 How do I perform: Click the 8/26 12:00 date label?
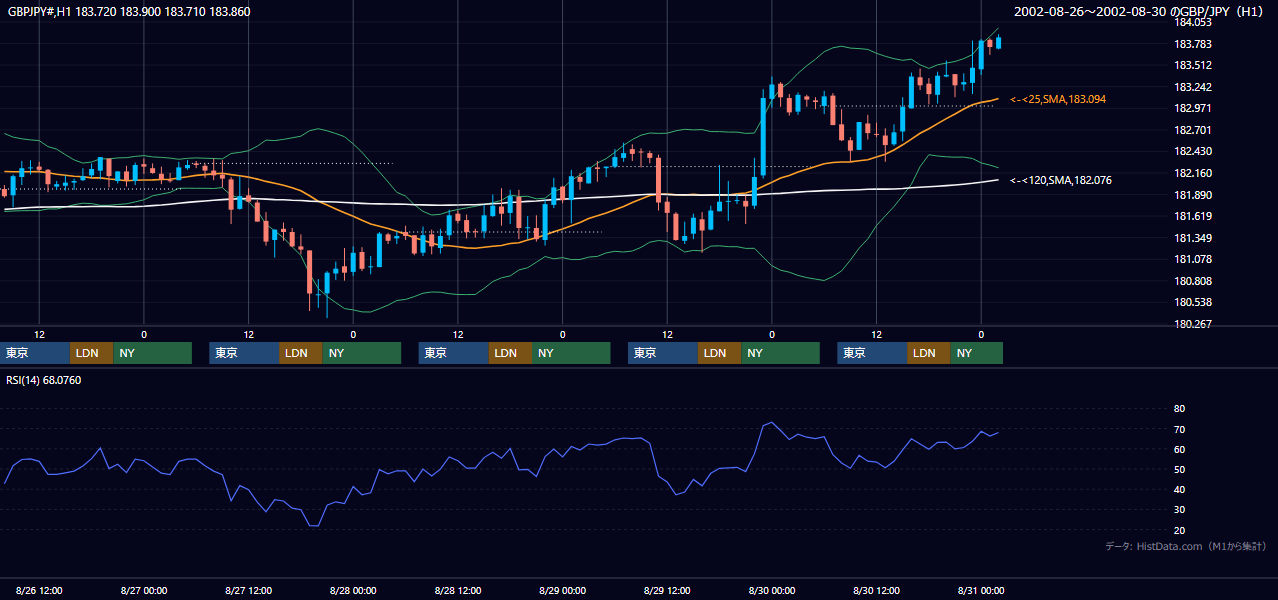[40, 590]
